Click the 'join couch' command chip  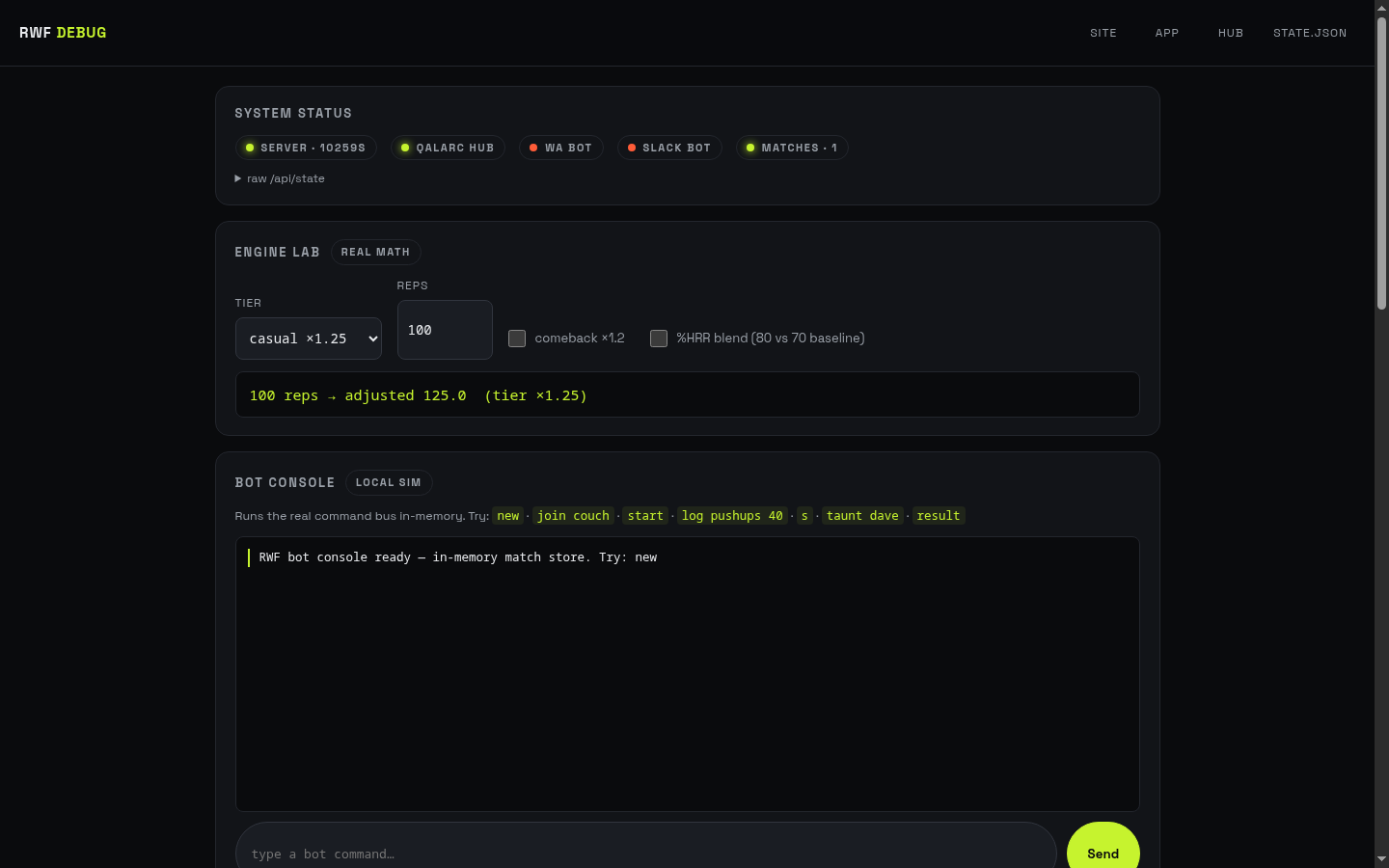pos(573,516)
